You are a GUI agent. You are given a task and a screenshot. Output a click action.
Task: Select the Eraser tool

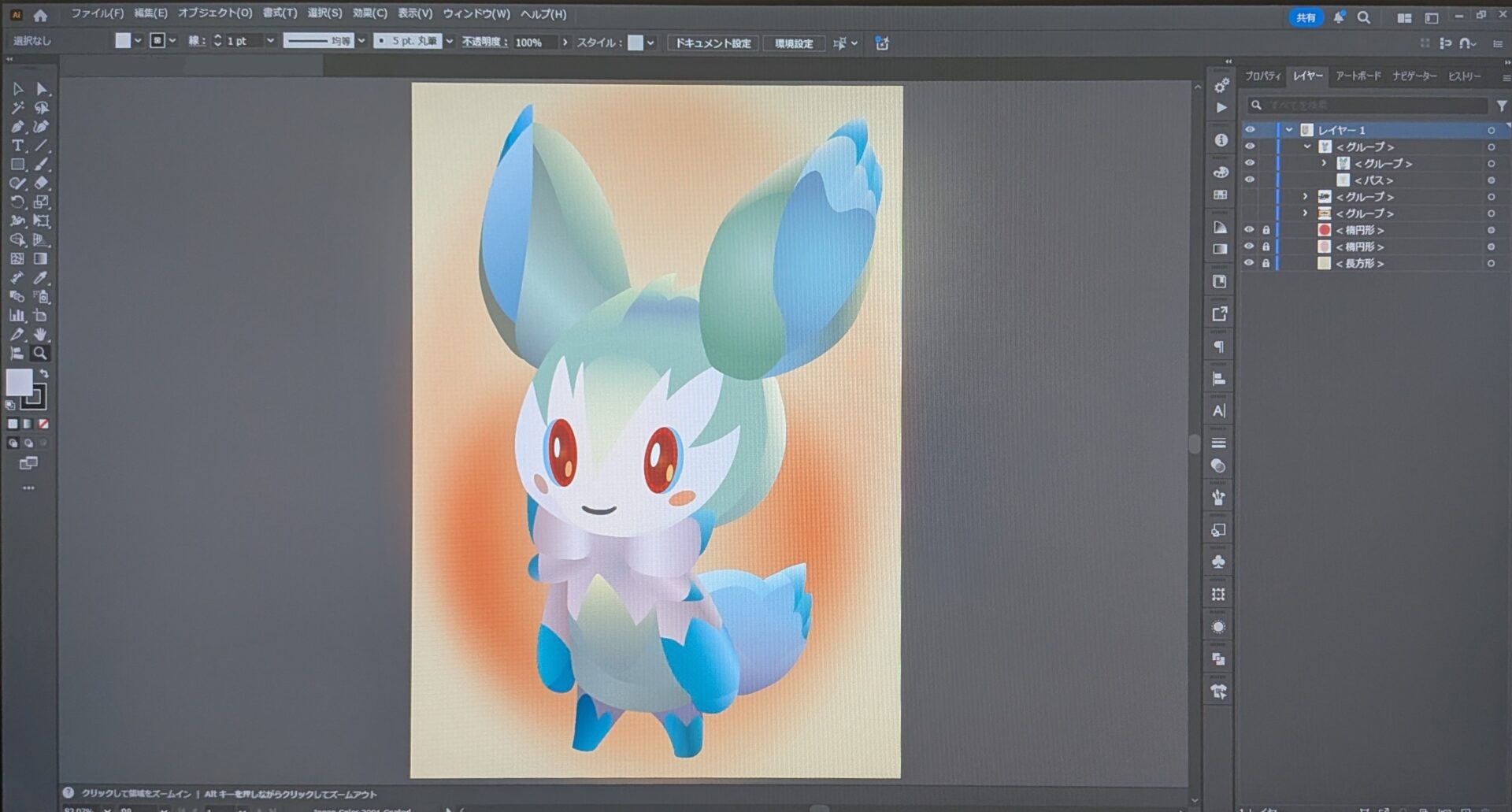(41, 184)
